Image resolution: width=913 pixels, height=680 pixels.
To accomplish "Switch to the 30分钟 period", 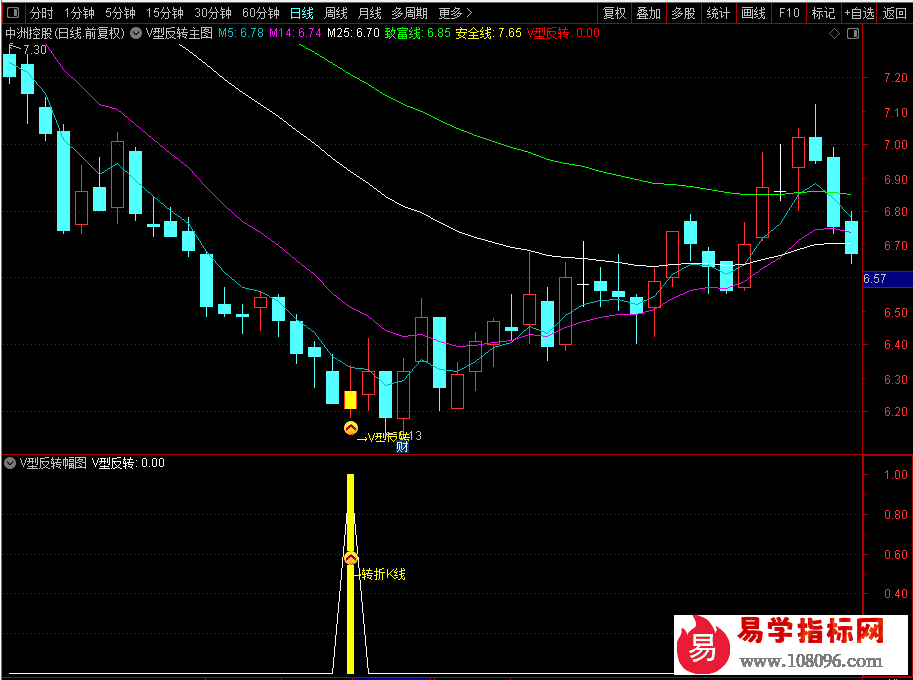I will point(213,13).
